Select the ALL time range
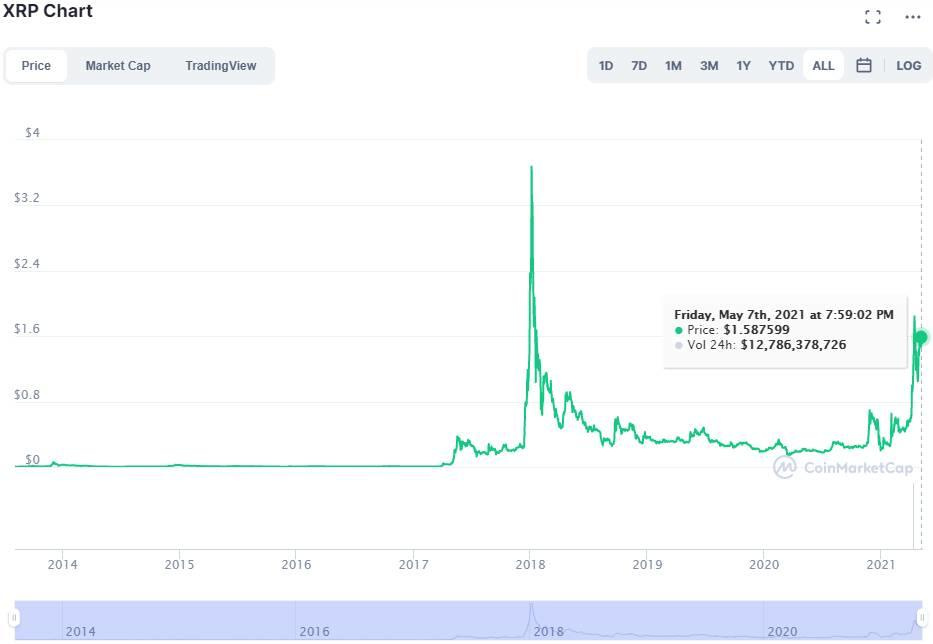This screenshot has width=933, height=644. pos(823,66)
